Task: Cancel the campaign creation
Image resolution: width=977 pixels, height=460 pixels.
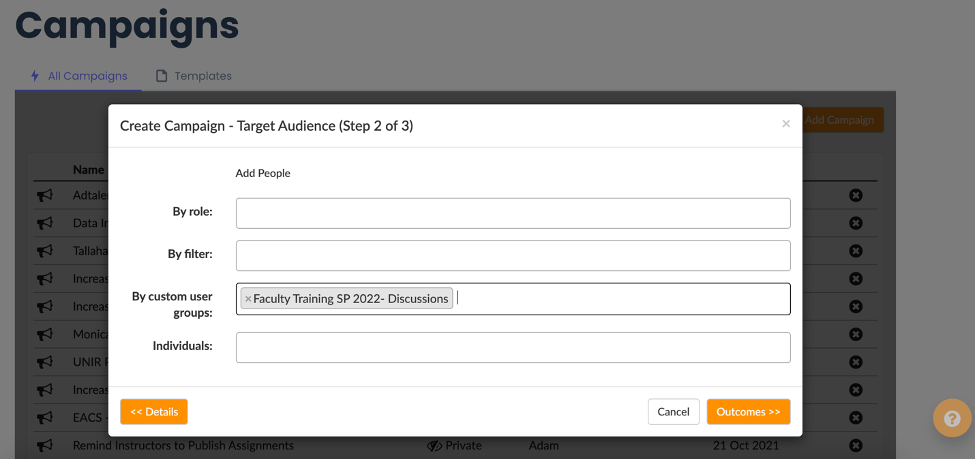Action: point(674,412)
